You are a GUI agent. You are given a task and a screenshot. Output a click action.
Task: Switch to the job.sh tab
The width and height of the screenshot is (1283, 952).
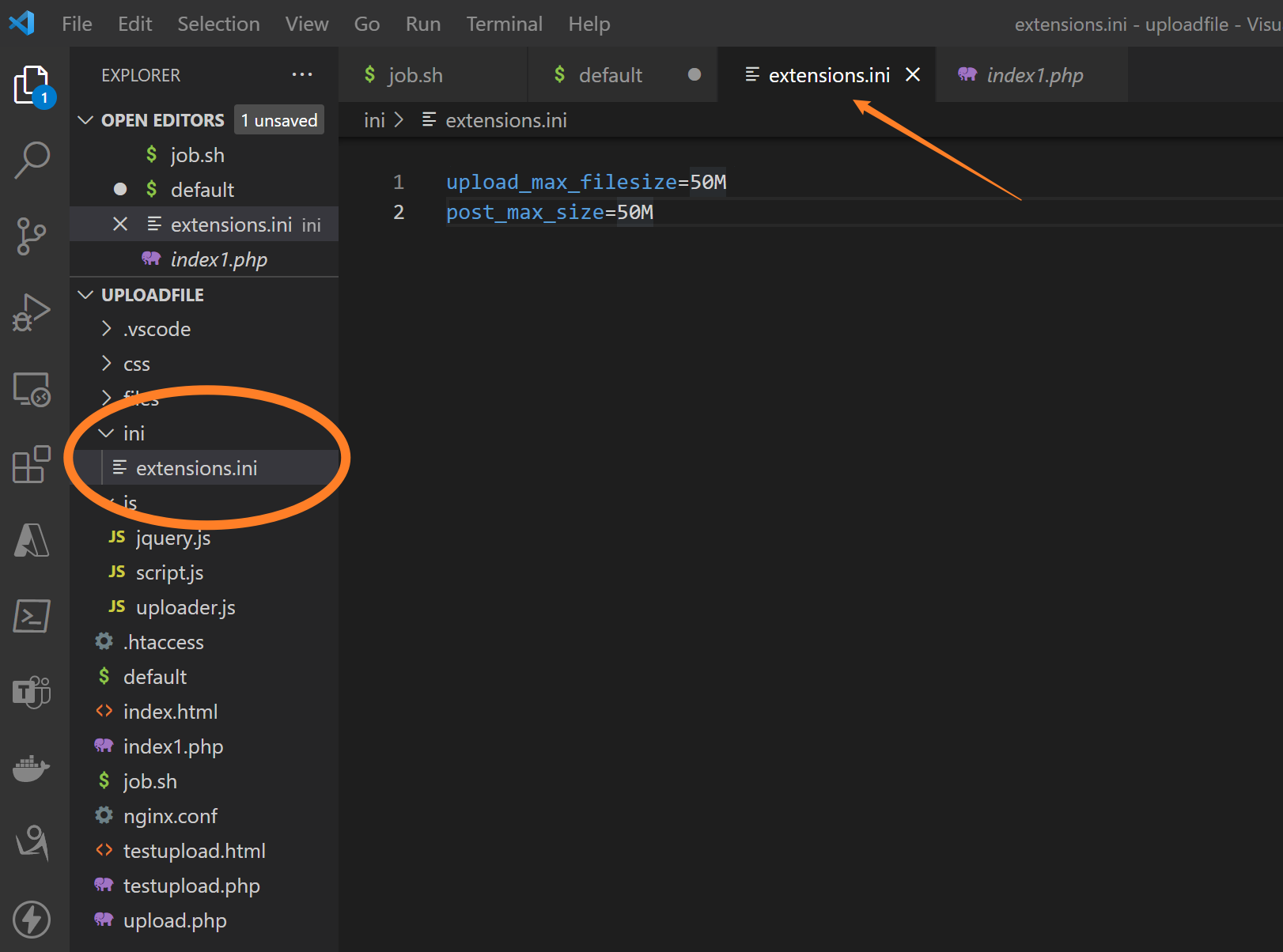[x=414, y=75]
